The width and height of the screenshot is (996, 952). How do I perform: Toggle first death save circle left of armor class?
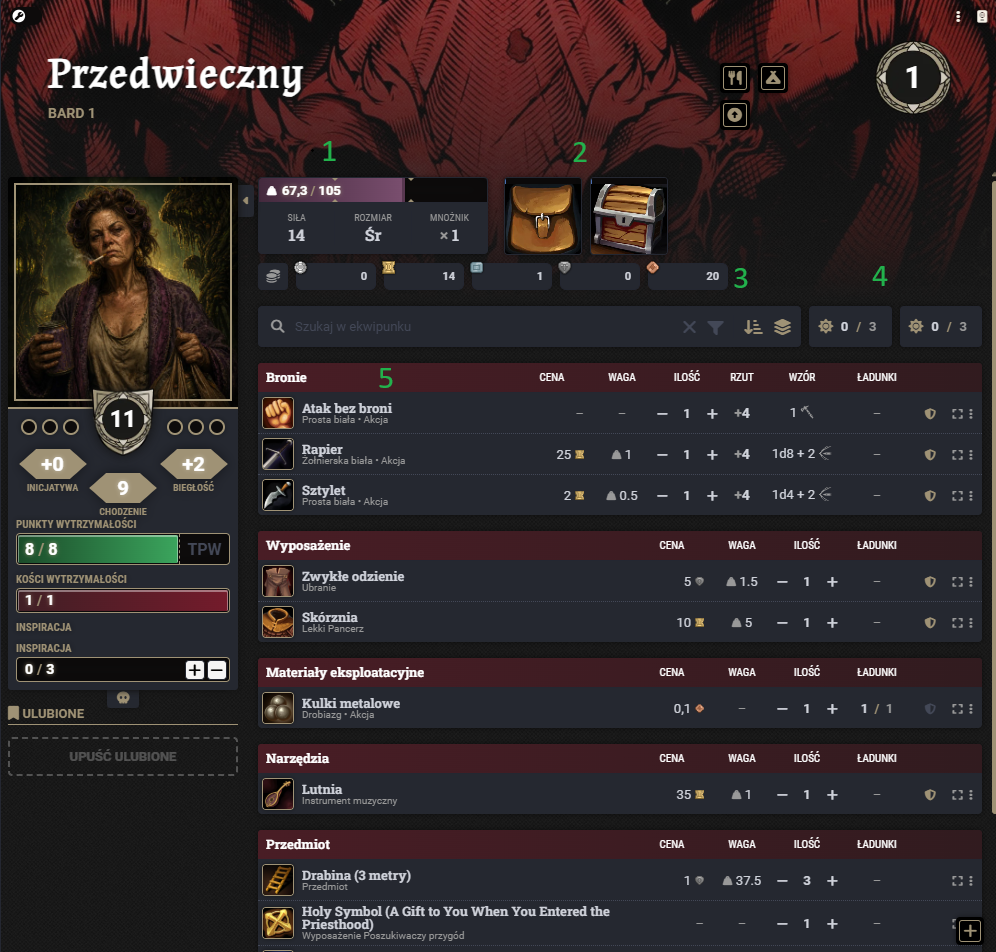click(x=29, y=427)
